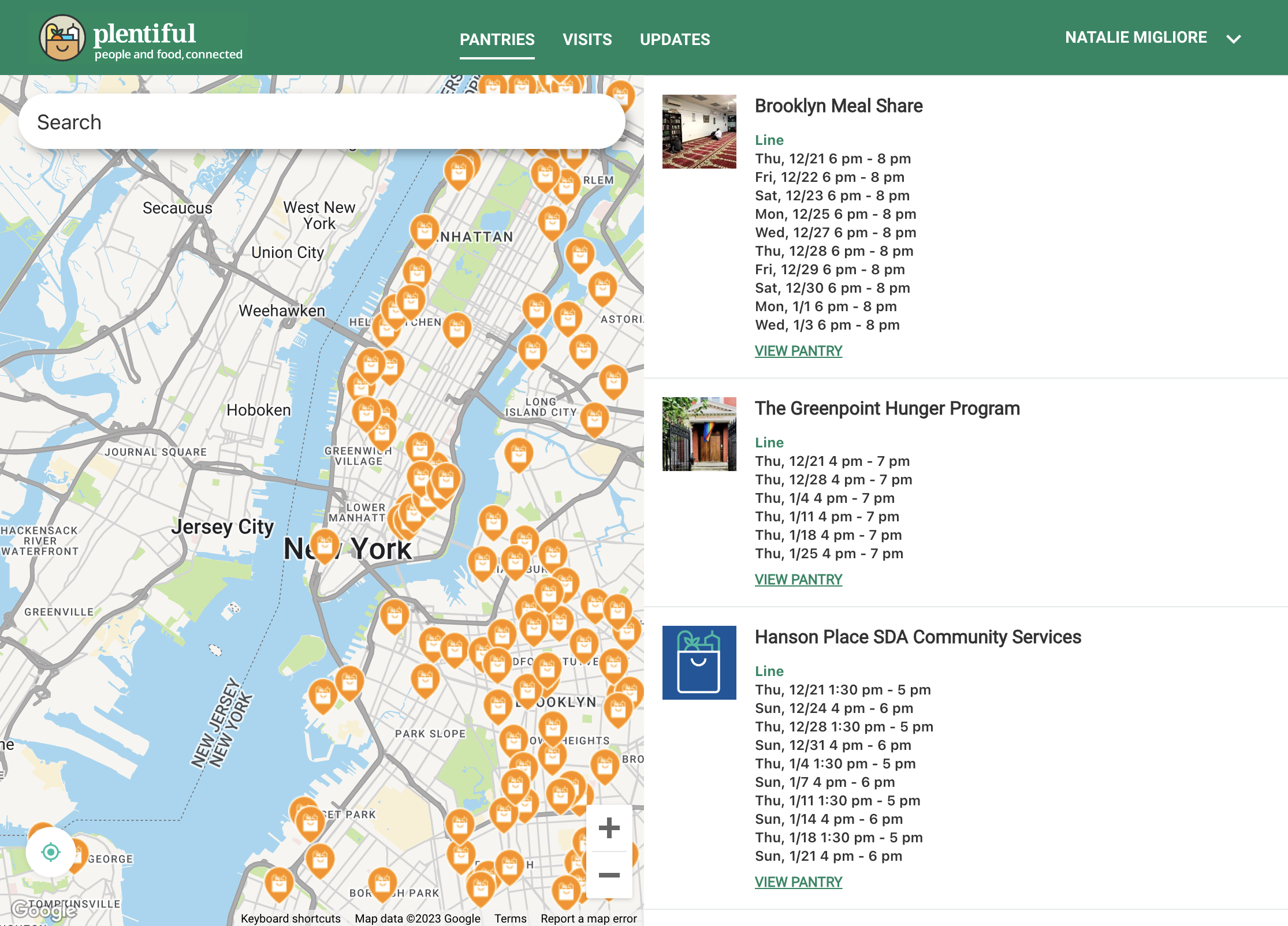Click the Hoboken map label

tap(258, 410)
